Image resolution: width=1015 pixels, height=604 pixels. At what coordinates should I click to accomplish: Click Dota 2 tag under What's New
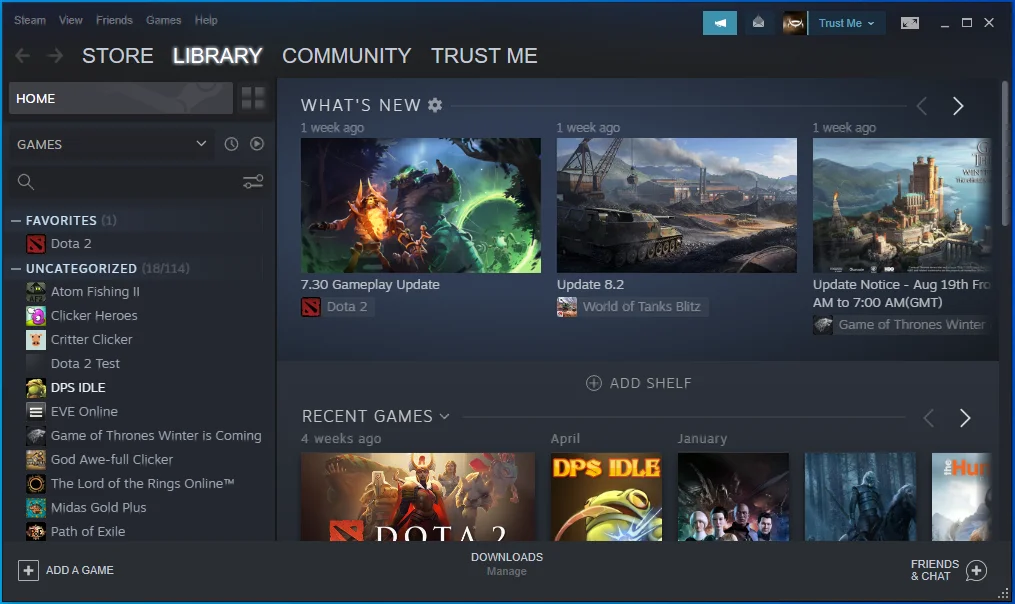pyautogui.click(x=337, y=306)
